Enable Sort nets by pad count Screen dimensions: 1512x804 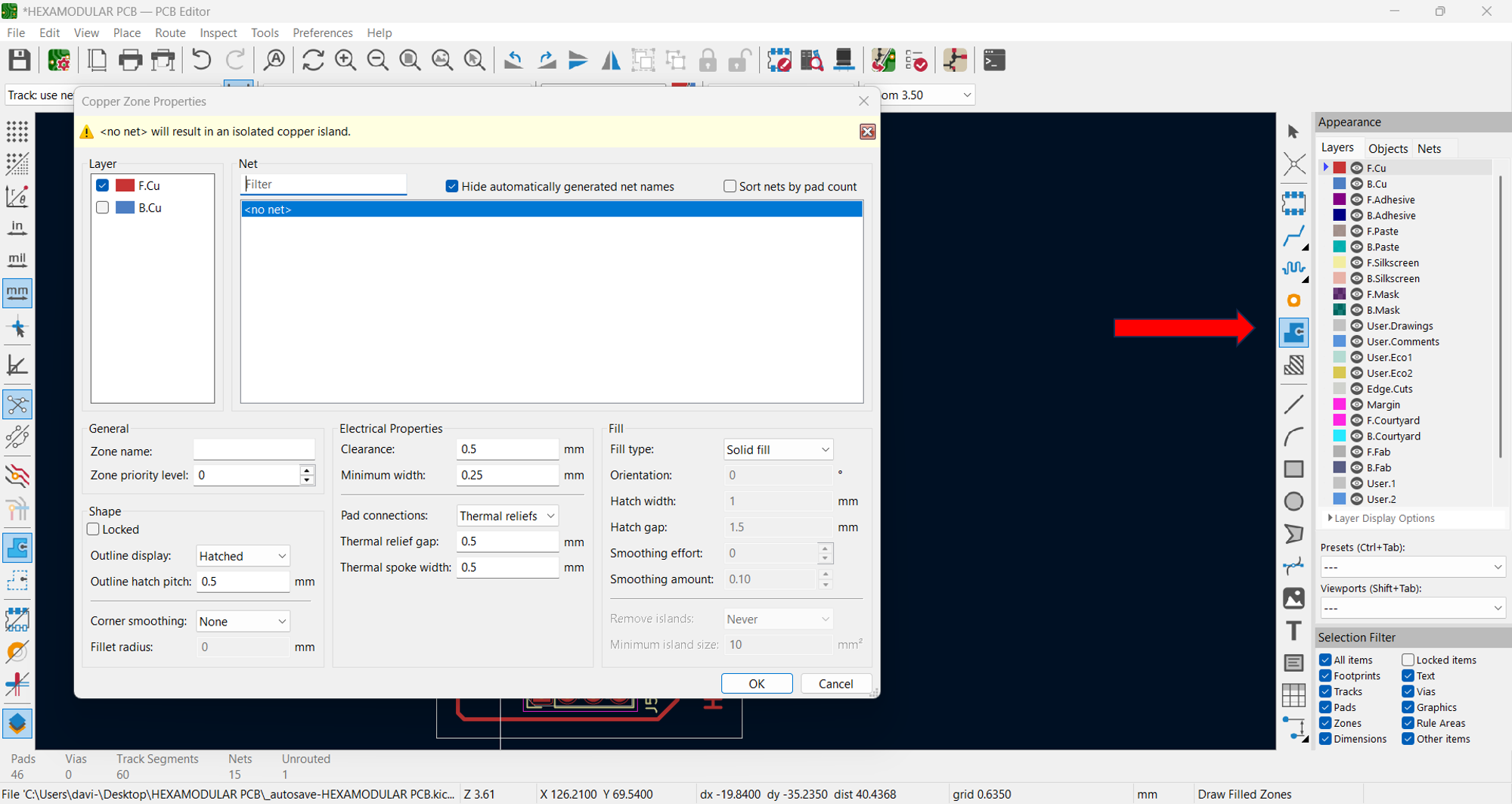click(730, 186)
